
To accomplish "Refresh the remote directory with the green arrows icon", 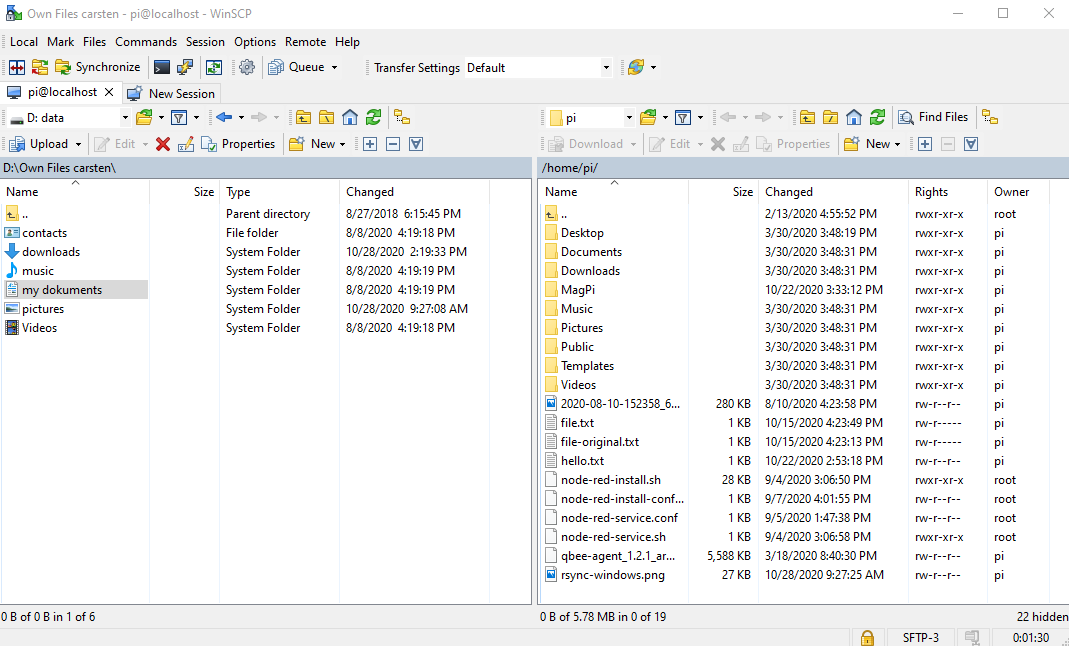I will pos(876,117).
